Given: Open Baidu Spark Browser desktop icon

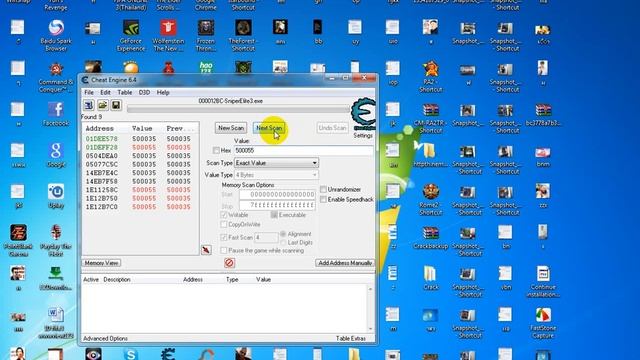Looking at the screenshot, I should point(56,36).
